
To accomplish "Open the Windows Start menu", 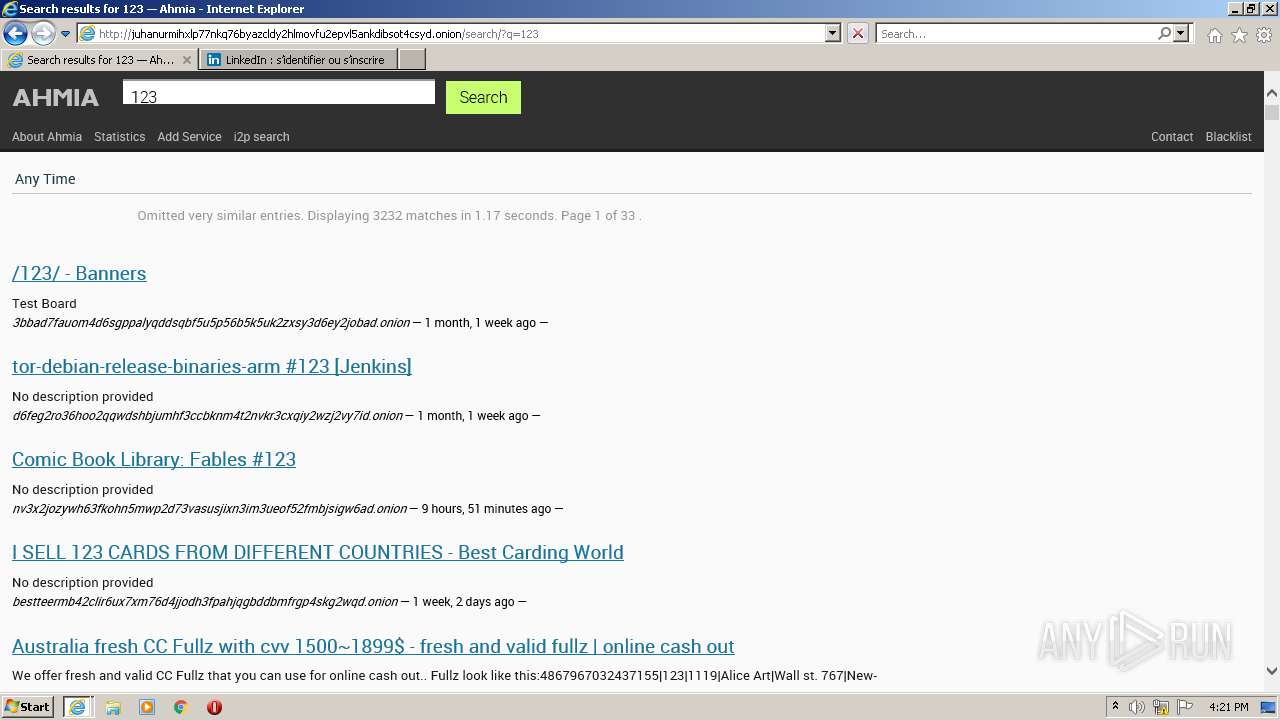I will point(28,707).
